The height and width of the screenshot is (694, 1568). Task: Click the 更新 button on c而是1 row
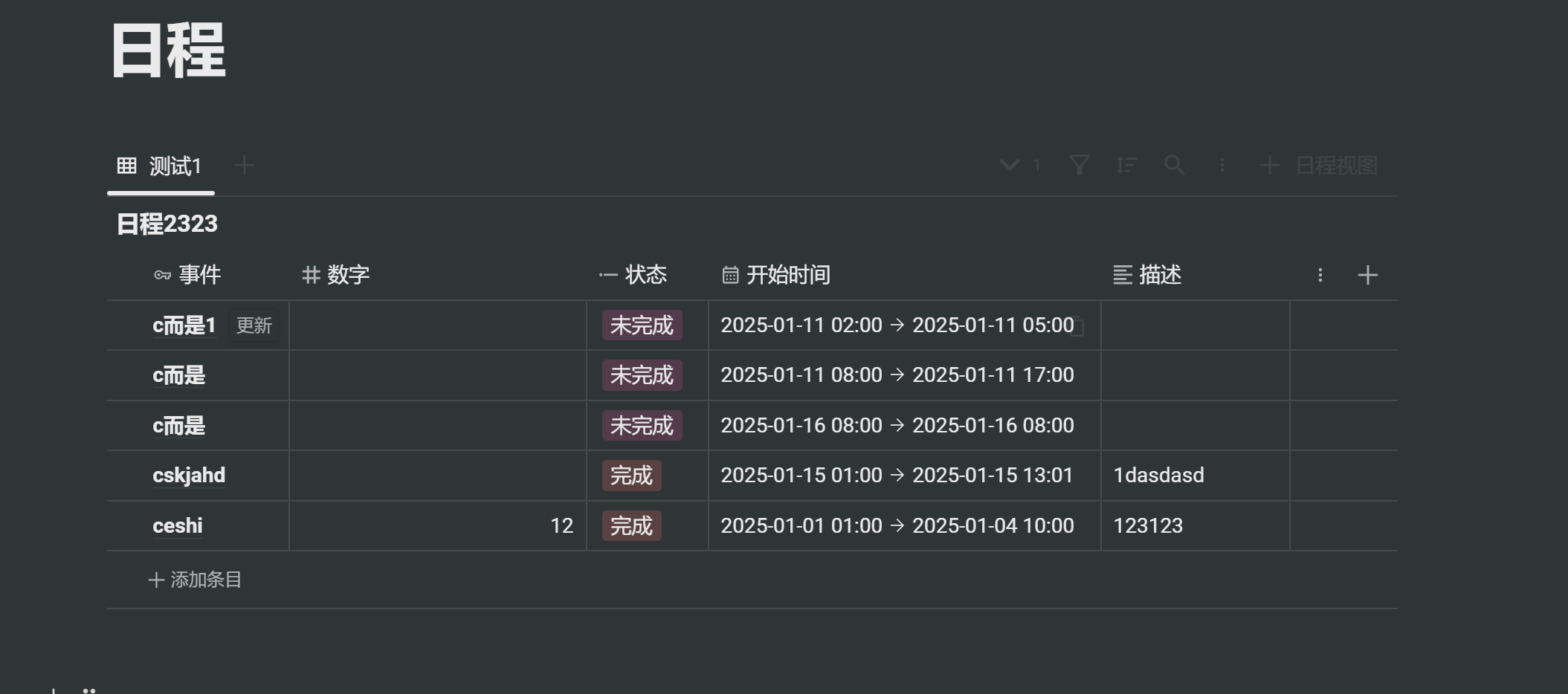pos(254,325)
